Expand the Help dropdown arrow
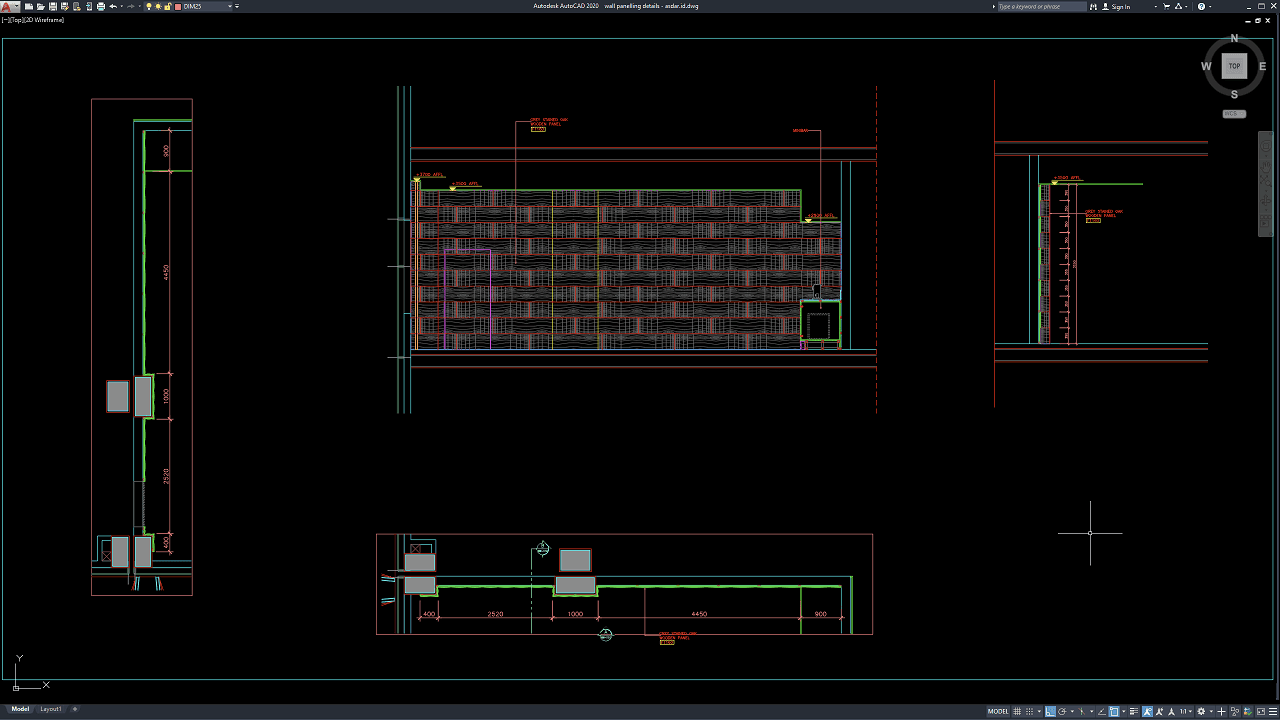Image resolution: width=1280 pixels, height=720 pixels. pyautogui.click(x=1210, y=7)
